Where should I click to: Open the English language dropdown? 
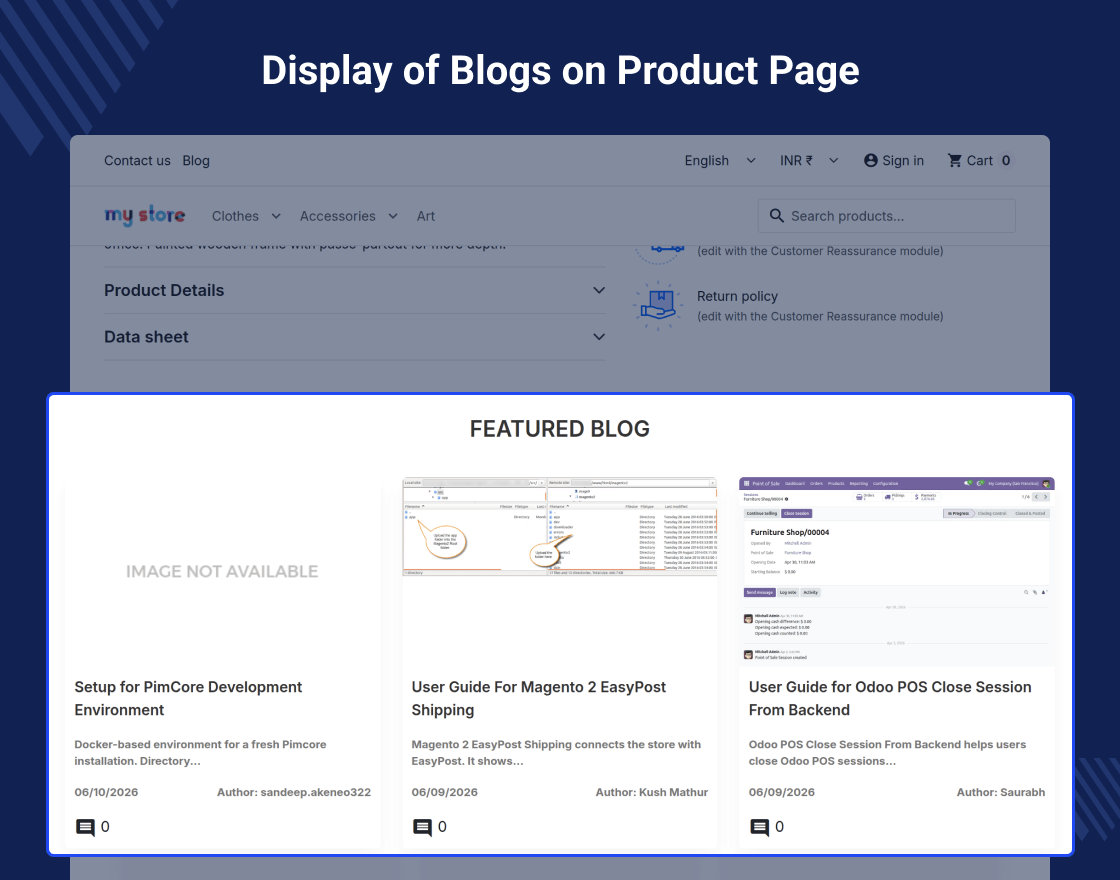coord(720,161)
